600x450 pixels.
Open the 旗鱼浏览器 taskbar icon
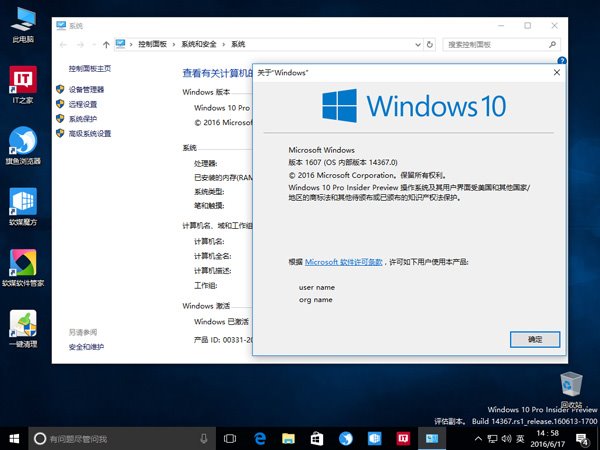346,439
